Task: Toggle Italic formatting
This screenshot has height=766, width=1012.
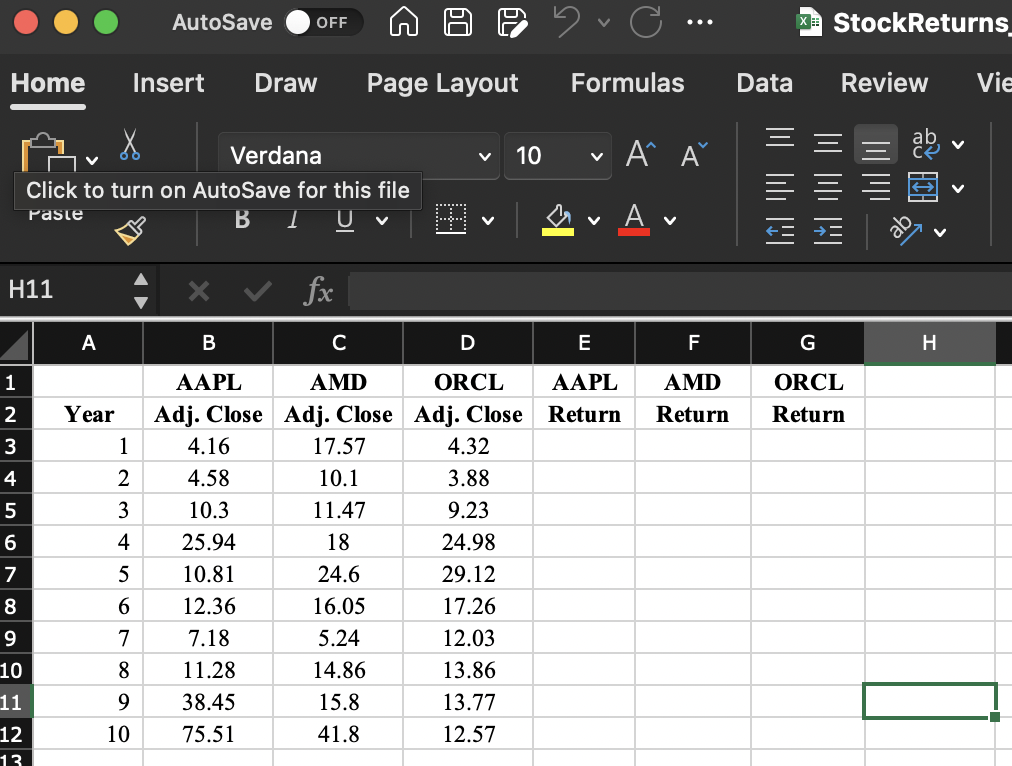Action: (x=293, y=220)
